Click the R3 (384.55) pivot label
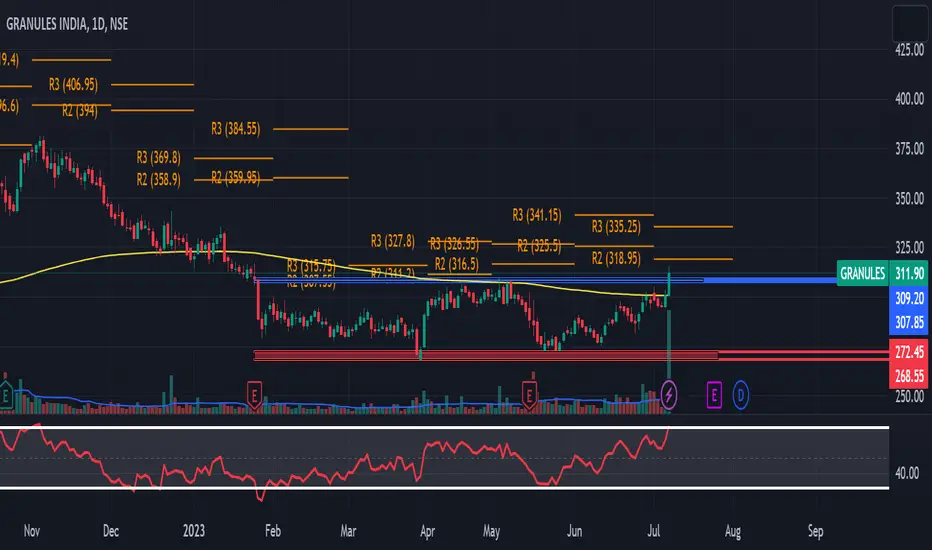The width and height of the screenshot is (932, 550). click(x=235, y=128)
